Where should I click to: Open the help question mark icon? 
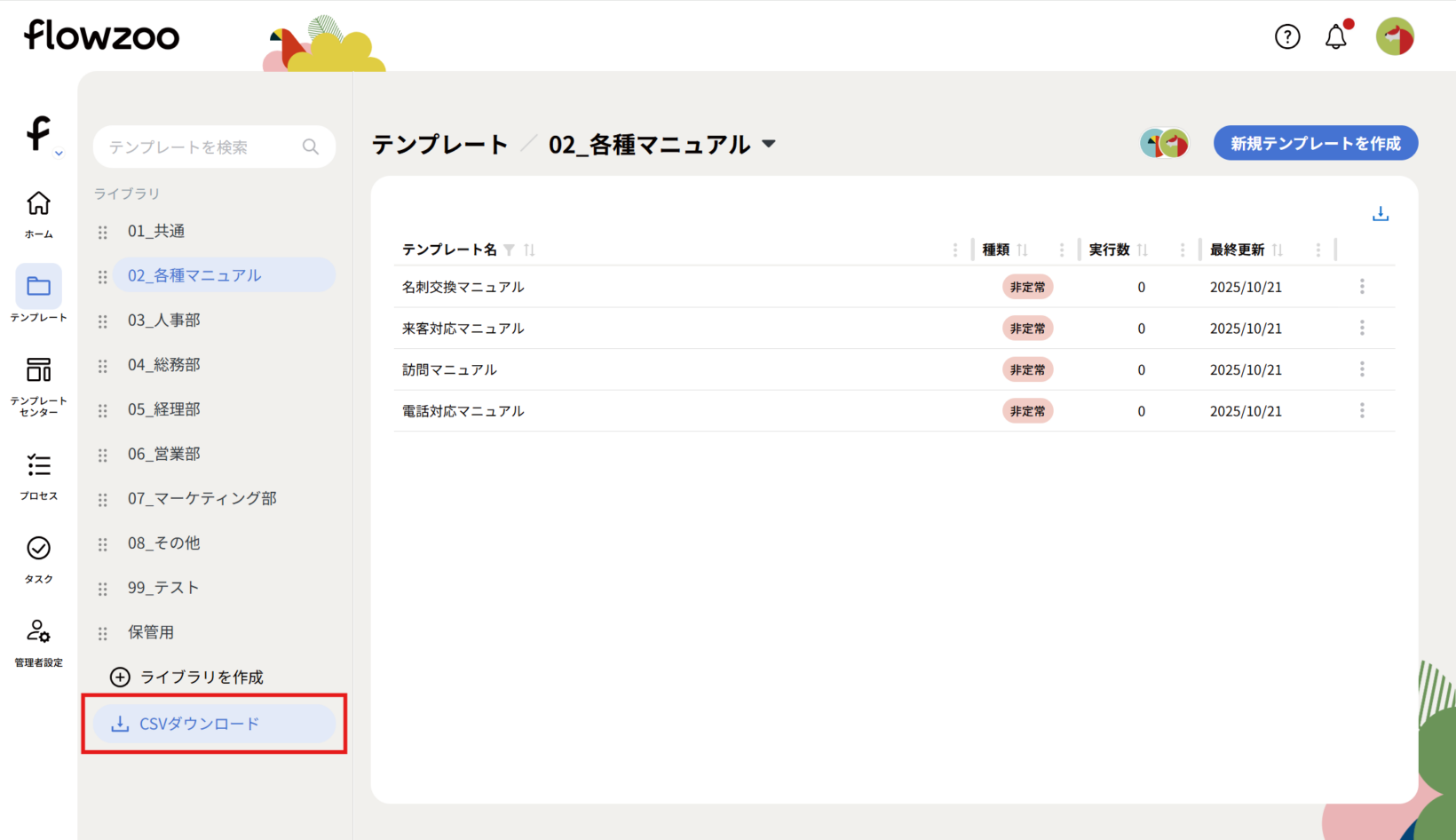[x=1286, y=36]
